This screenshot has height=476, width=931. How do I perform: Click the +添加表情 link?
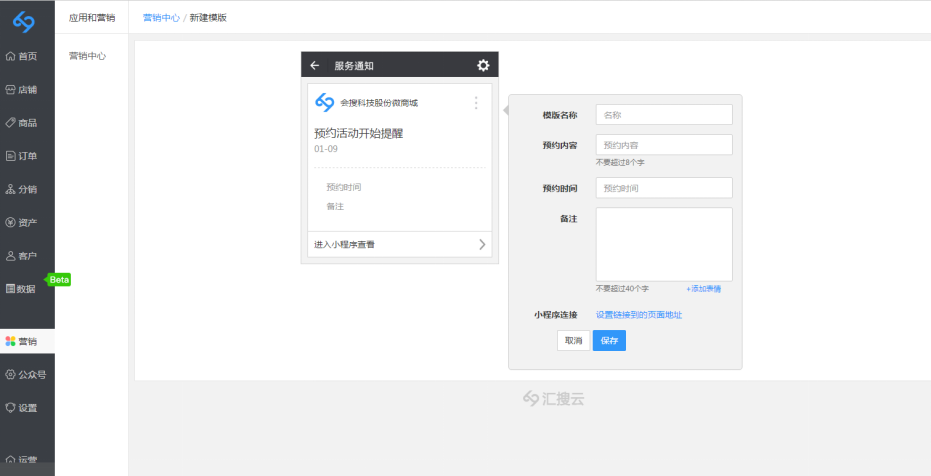[703, 288]
